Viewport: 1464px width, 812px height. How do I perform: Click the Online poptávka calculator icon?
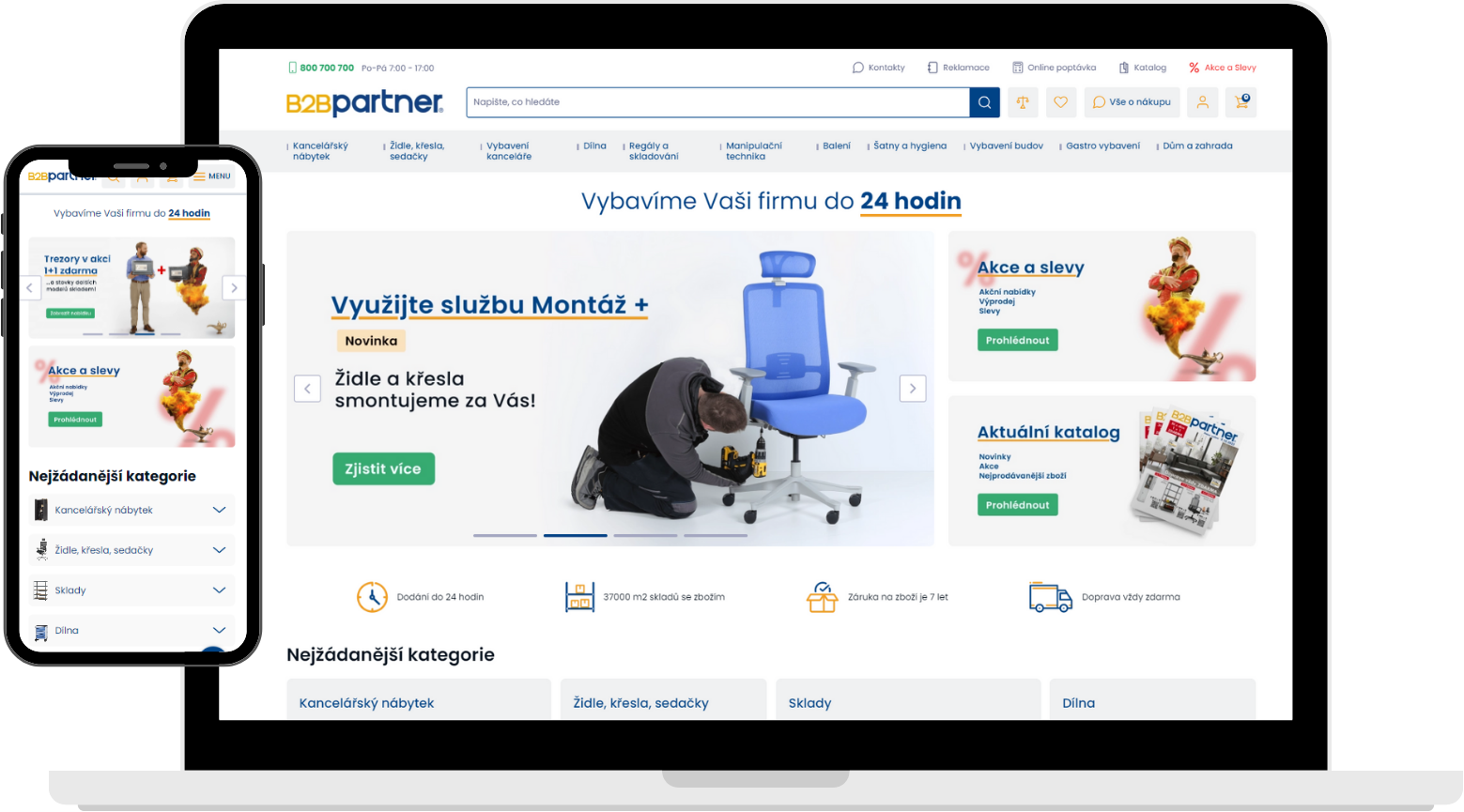[1017, 68]
